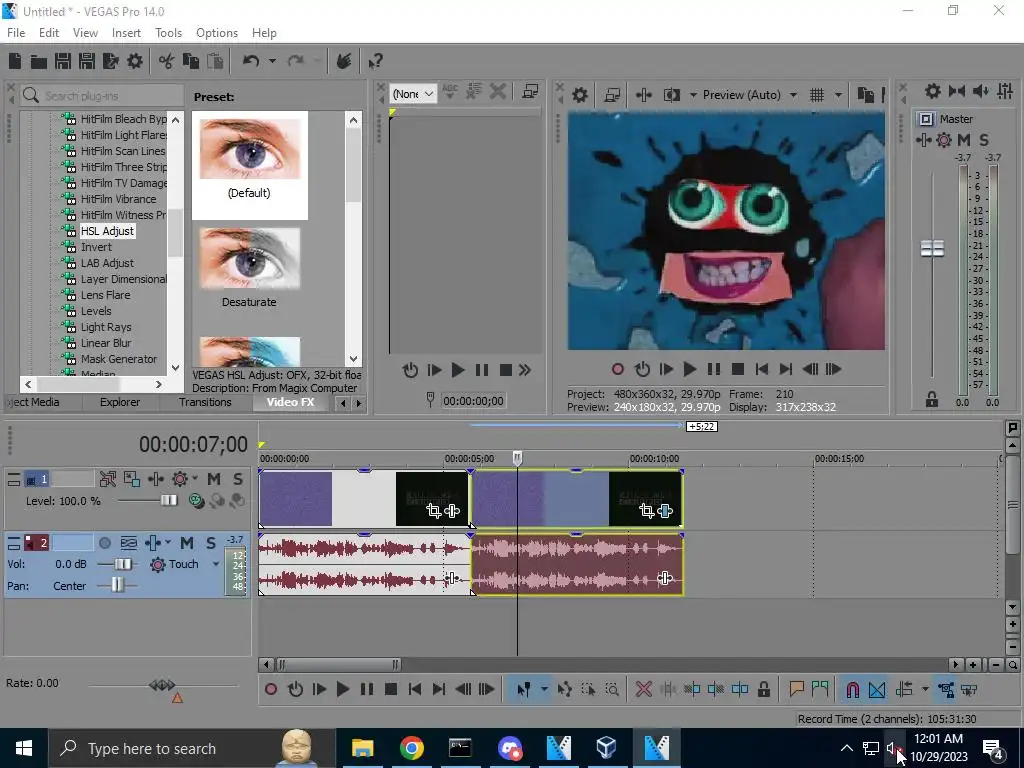This screenshot has height=768, width=1024.
Task: Open the Undo history dropdown arrow
Action: (x=272, y=61)
